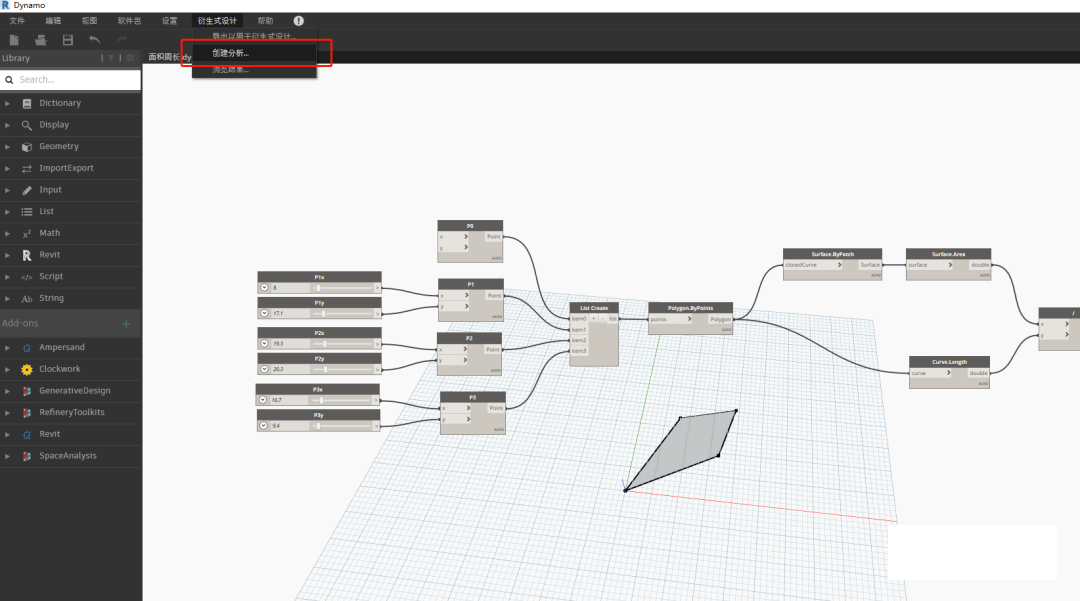Click the RefineryToolkits add-on label

tap(72, 412)
